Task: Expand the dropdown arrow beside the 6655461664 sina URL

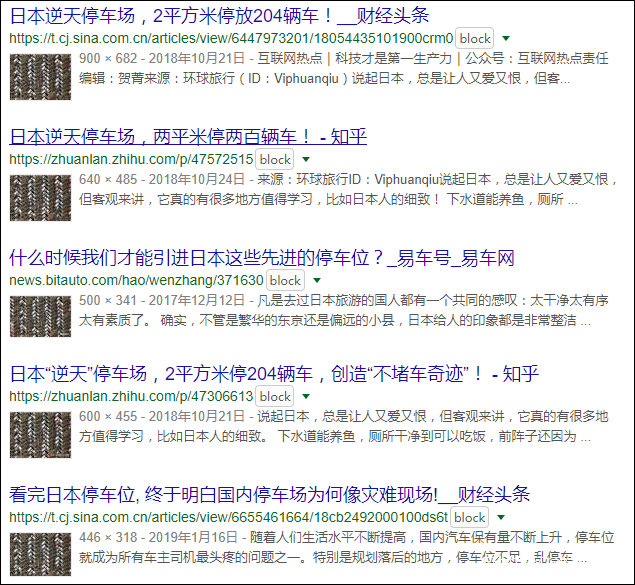Action: [501, 517]
